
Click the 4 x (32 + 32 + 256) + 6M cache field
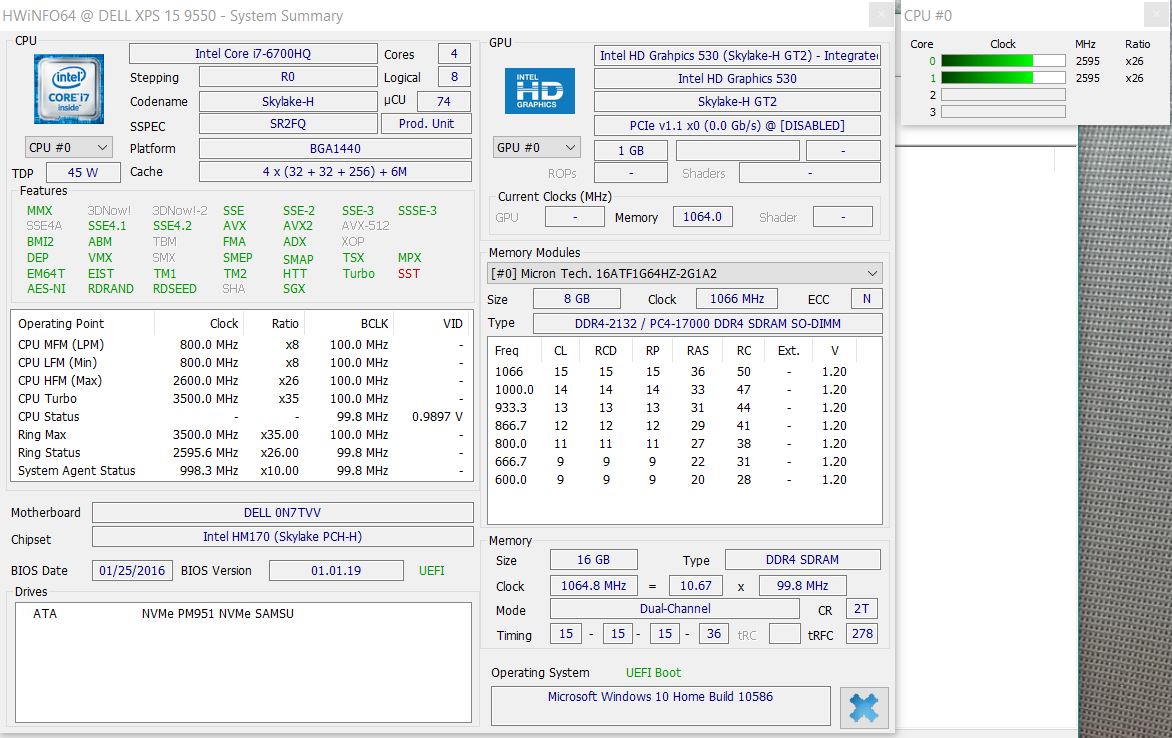(335, 171)
